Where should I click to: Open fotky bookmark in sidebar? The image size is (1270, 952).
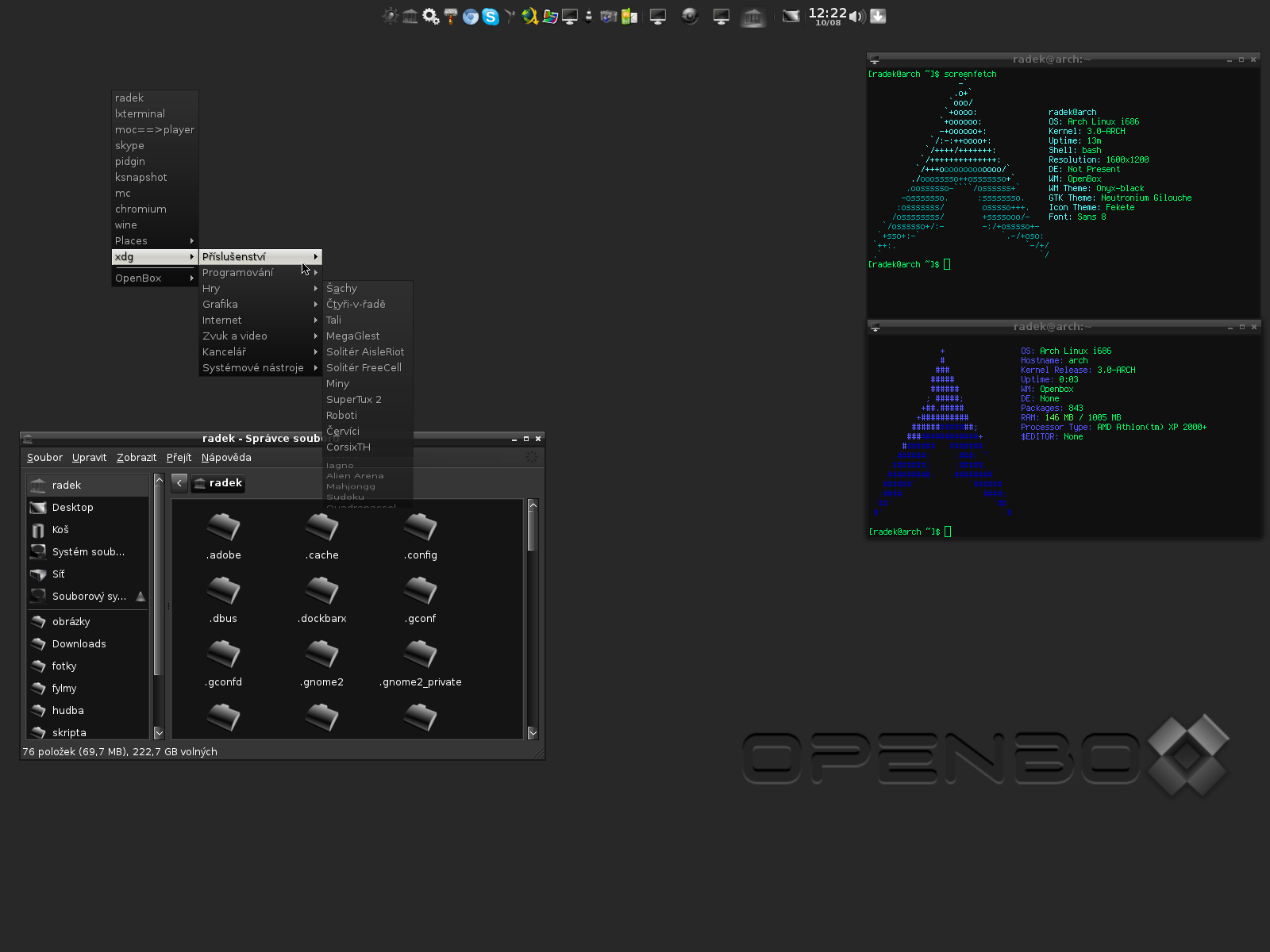click(x=87, y=666)
